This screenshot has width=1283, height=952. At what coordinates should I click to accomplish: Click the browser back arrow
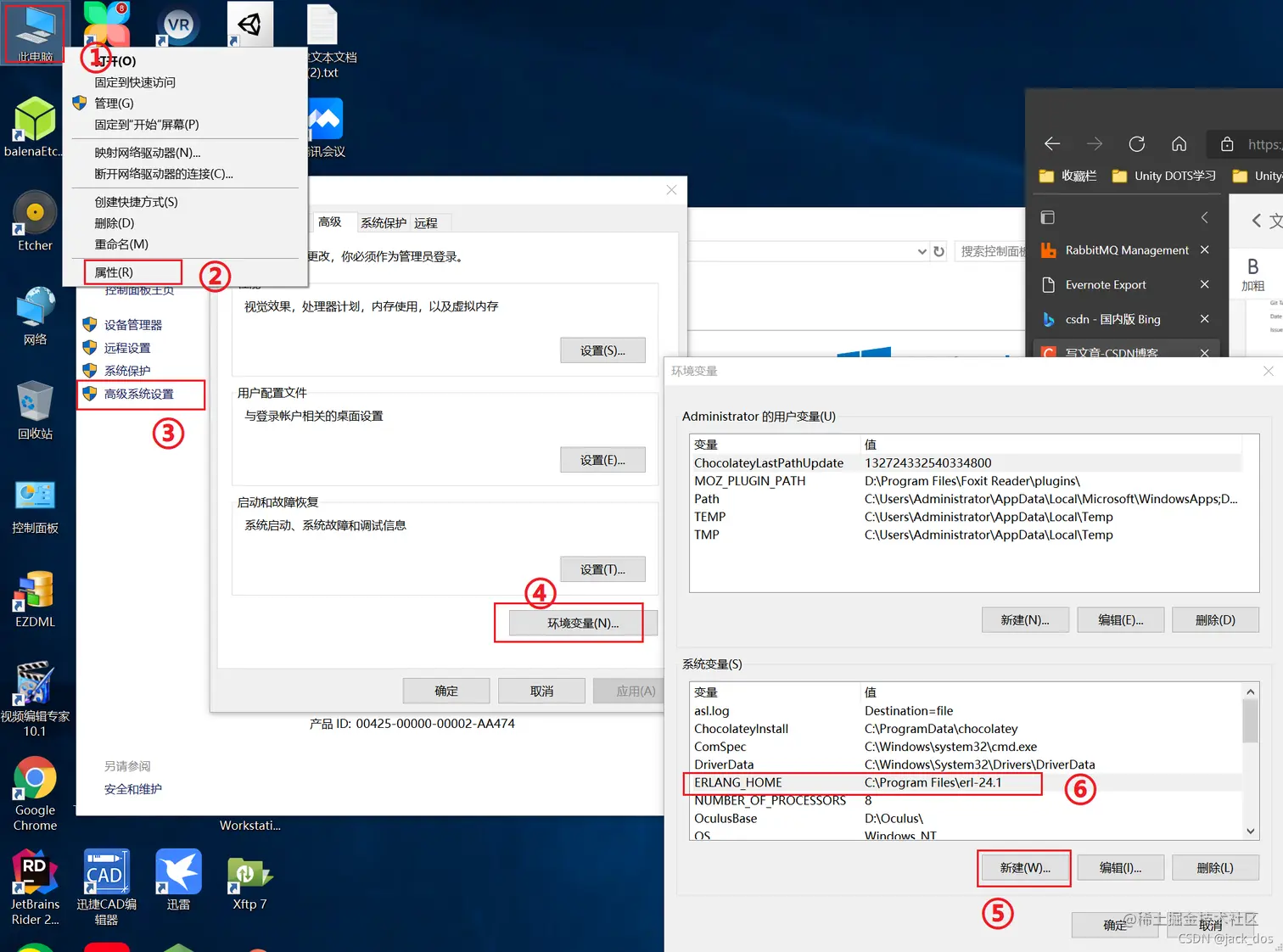(1052, 143)
